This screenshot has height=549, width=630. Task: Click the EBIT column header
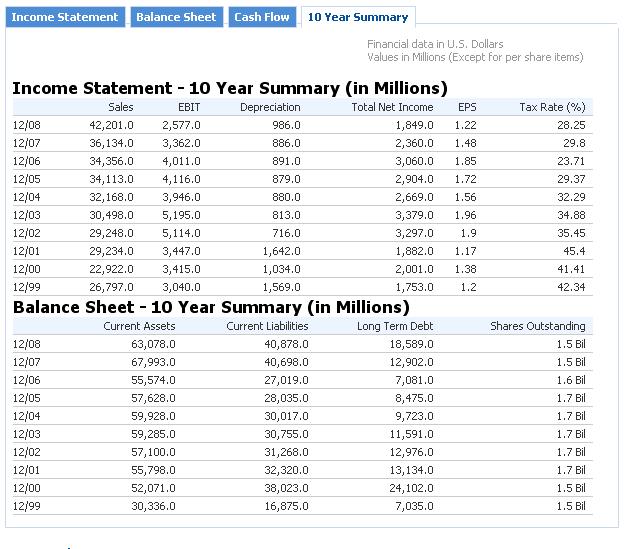click(189, 107)
